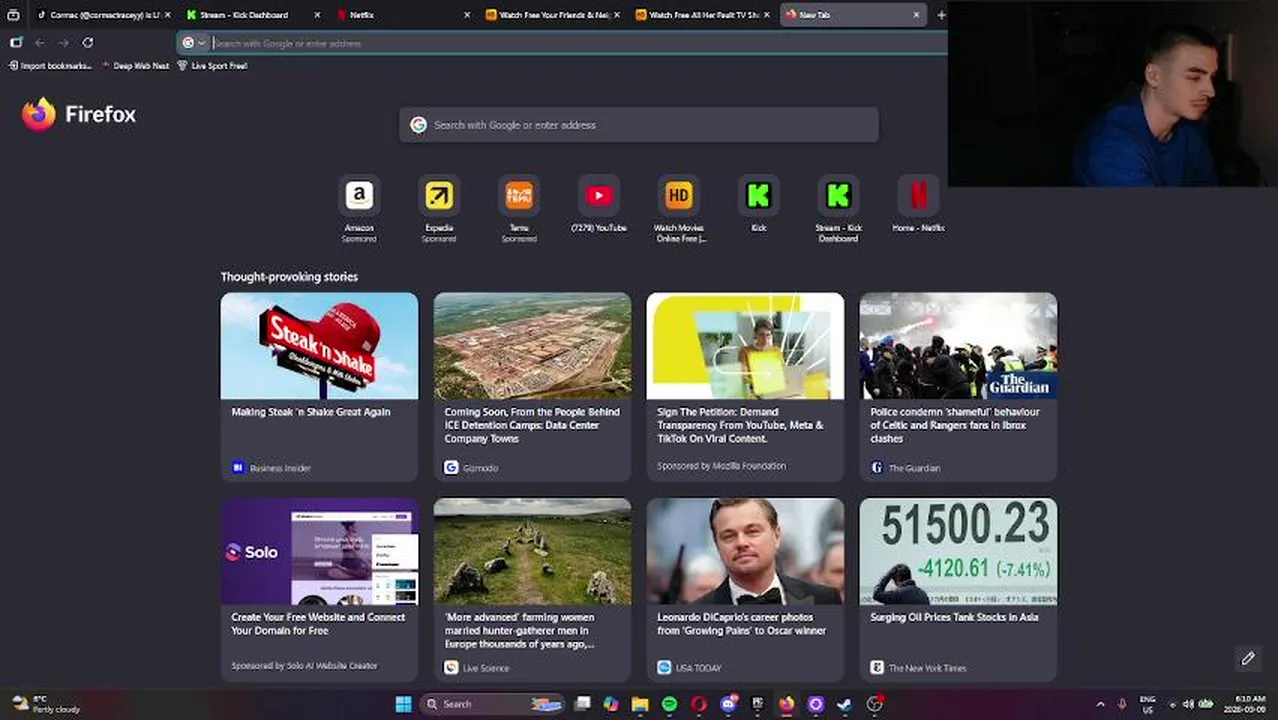The height and width of the screenshot is (720, 1278).
Task: Open Steam from the taskbar
Action: click(x=845, y=704)
